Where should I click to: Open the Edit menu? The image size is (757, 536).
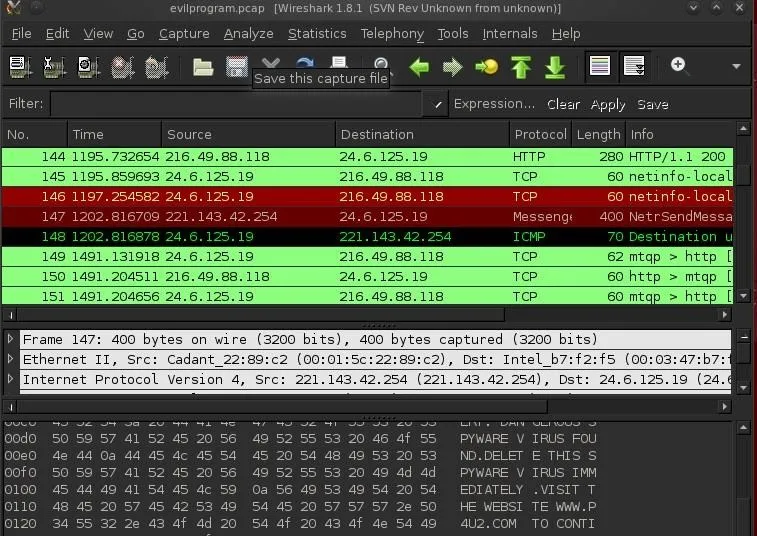(x=57, y=33)
